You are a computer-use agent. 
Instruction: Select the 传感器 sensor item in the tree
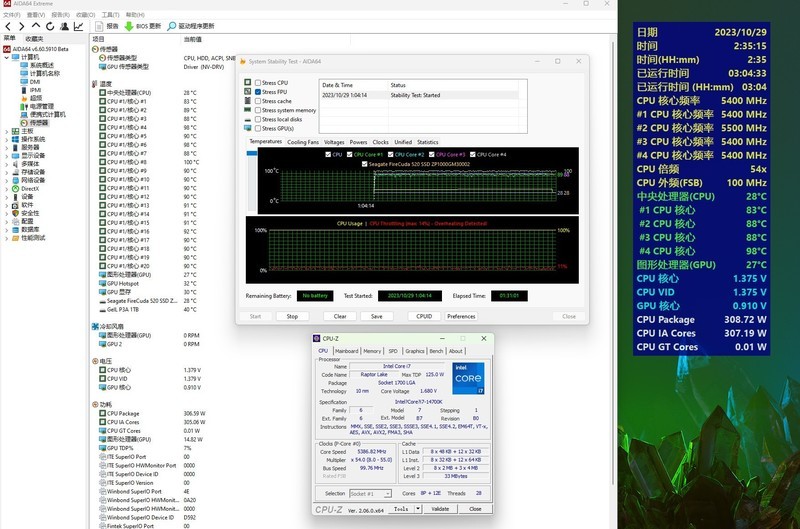(39, 122)
